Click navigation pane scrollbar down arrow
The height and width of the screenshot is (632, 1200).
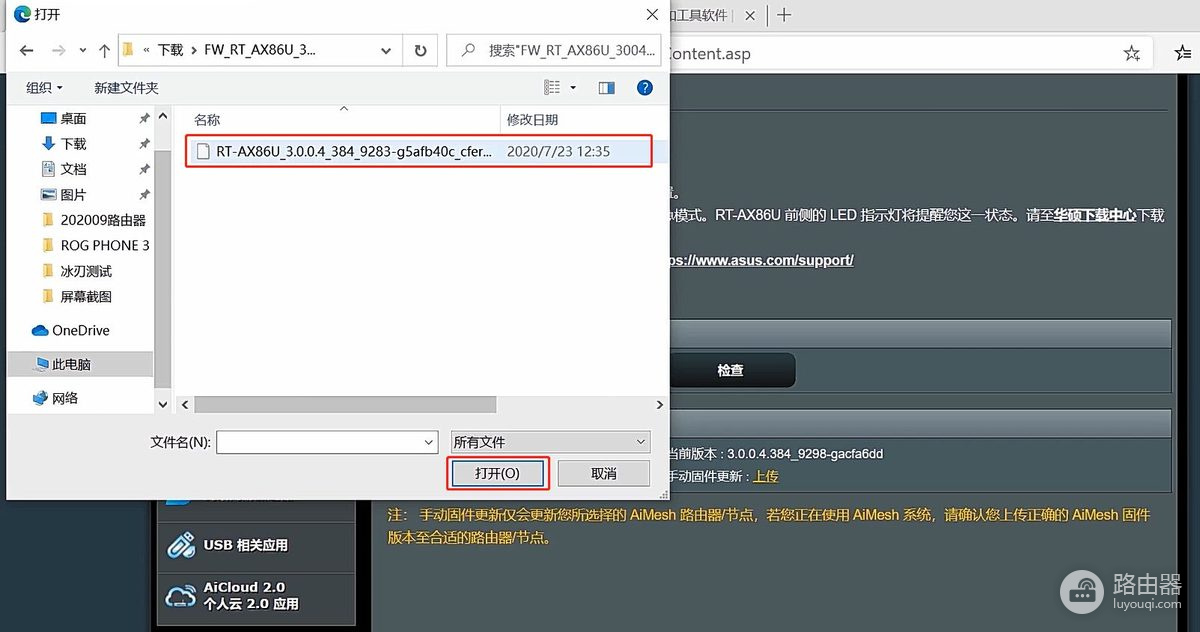[x=163, y=404]
